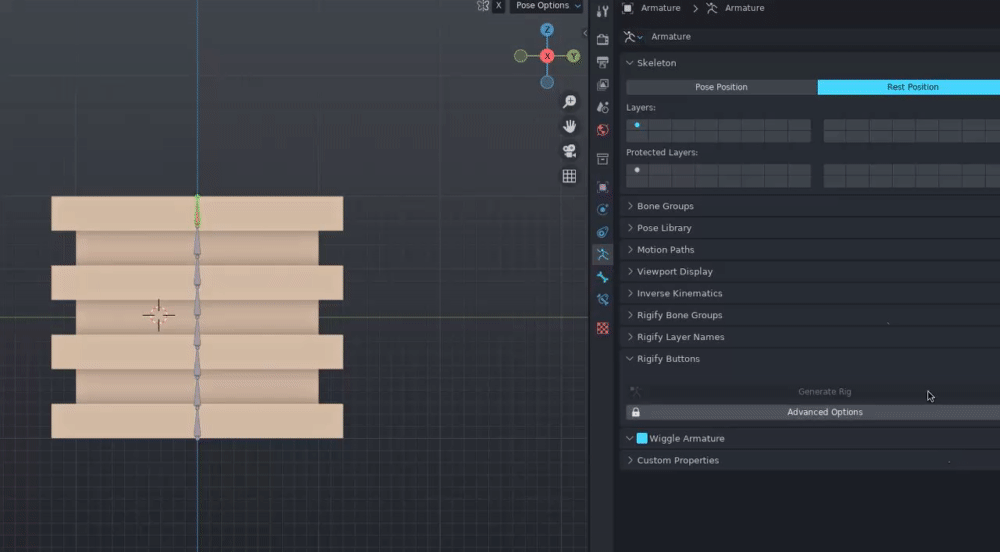Toggle the pose mirror butterfly icon
The image size is (1000, 552).
pyautogui.click(x=483, y=6)
